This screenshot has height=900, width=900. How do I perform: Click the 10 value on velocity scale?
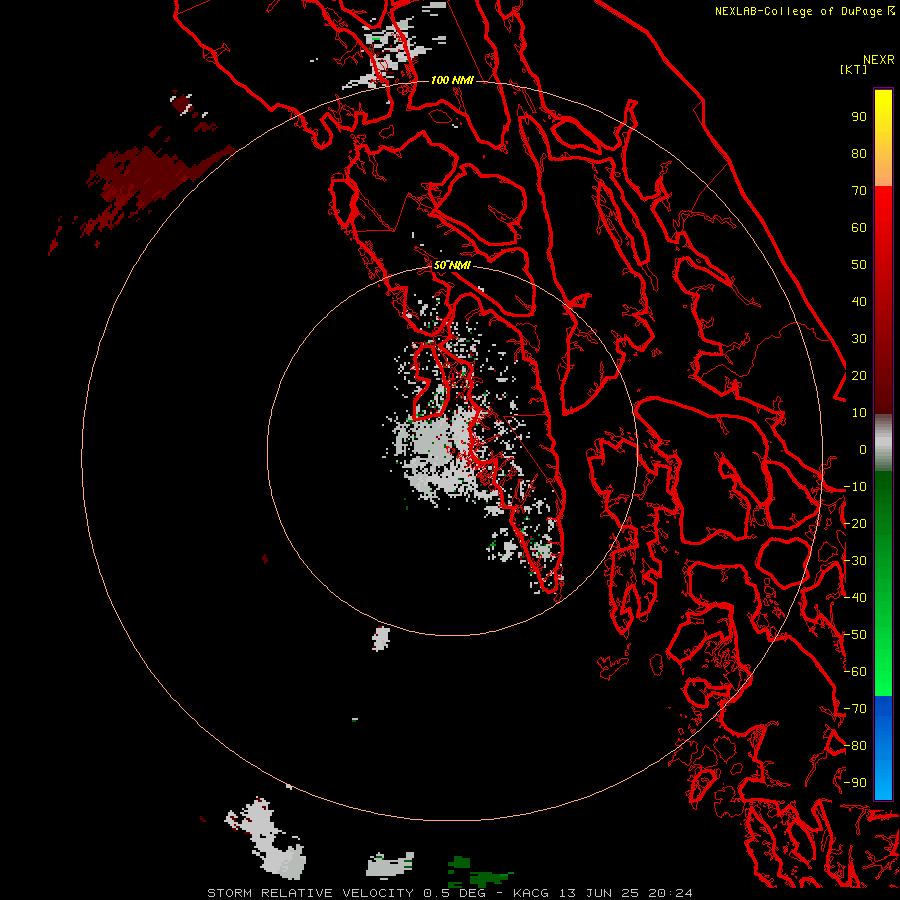click(x=859, y=413)
